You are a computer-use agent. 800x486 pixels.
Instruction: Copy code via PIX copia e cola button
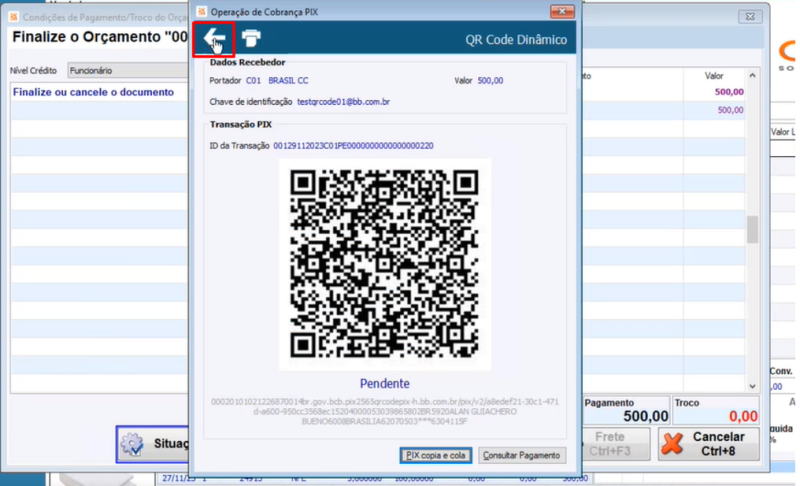tap(435, 455)
